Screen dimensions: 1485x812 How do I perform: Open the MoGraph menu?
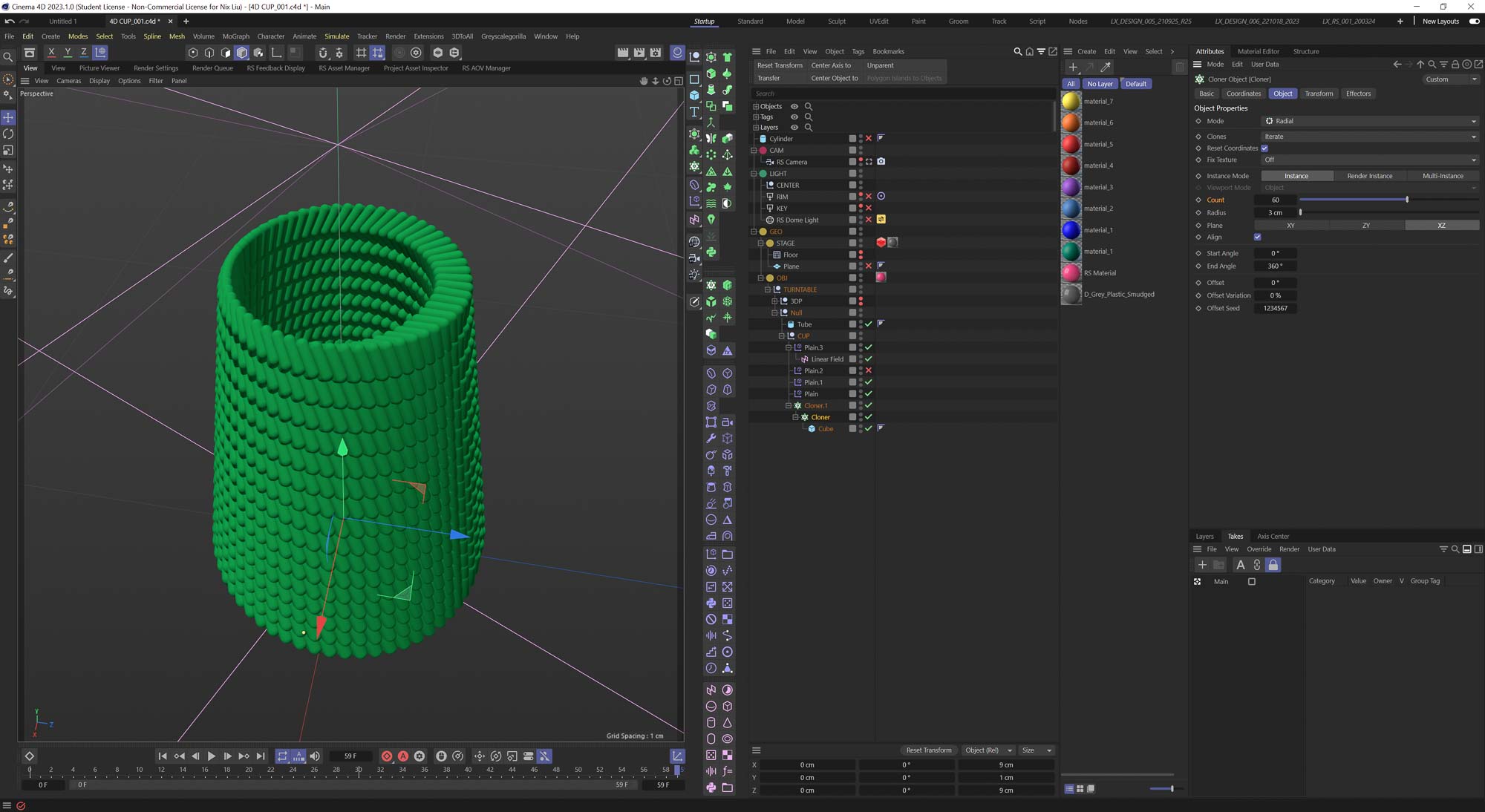(235, 36)
